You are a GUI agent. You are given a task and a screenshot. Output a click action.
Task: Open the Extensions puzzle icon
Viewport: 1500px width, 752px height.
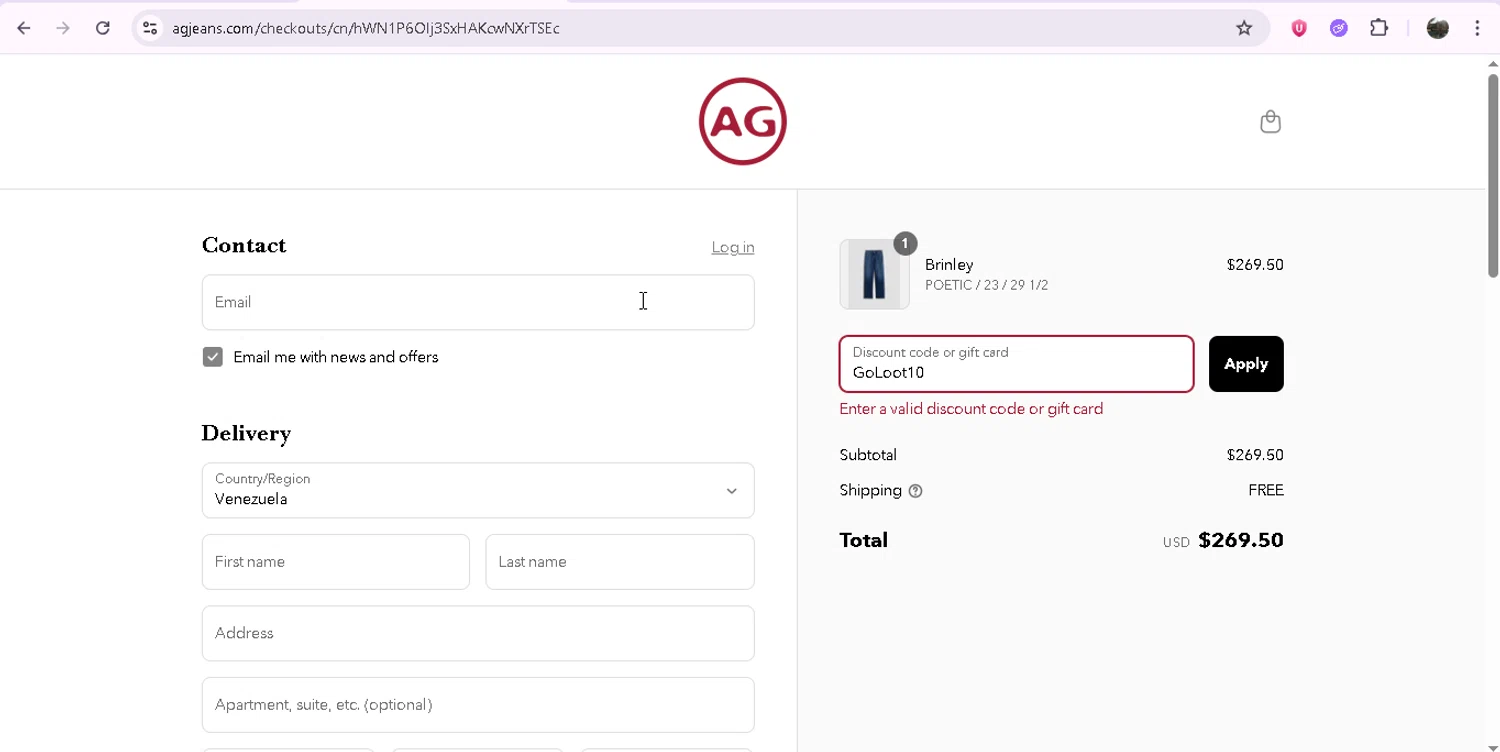click(x=1379, y=28)
